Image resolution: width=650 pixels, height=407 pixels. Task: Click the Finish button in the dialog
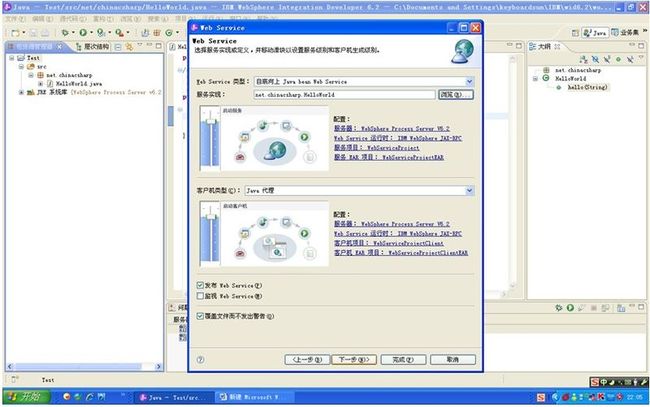click(x=403, y=359)
